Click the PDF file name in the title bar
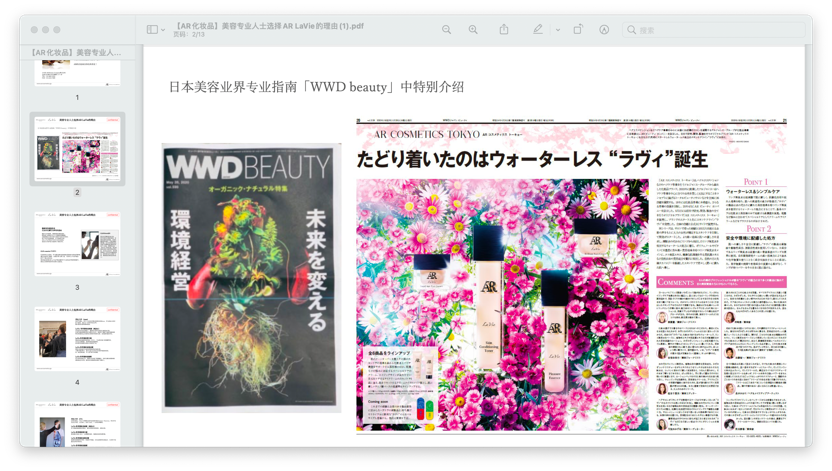832x471 pixels. [x=268, y=25]
